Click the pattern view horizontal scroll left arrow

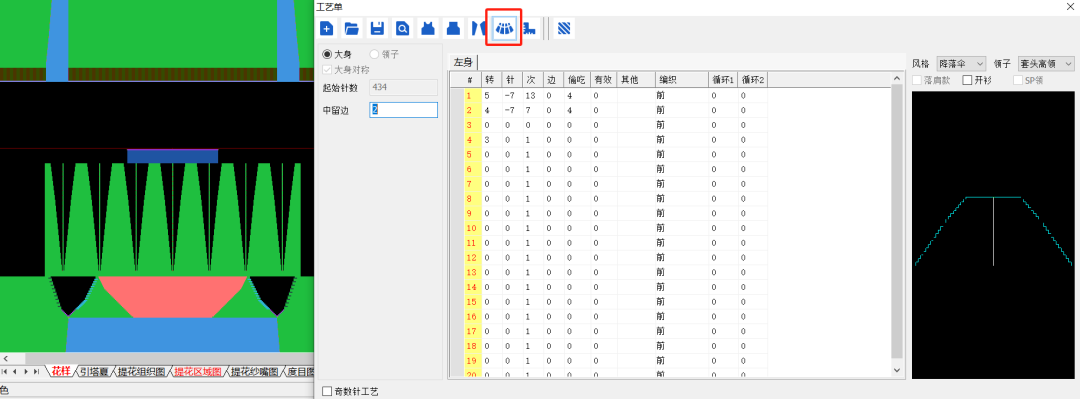(6, 358)
